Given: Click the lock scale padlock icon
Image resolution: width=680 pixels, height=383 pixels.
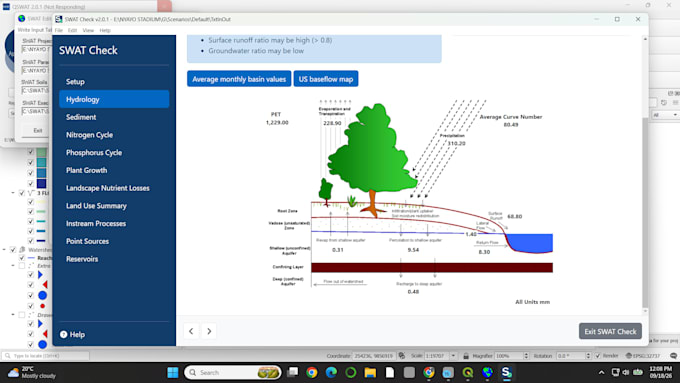Looking at the screenshot, I should click(x=466, y=356).
